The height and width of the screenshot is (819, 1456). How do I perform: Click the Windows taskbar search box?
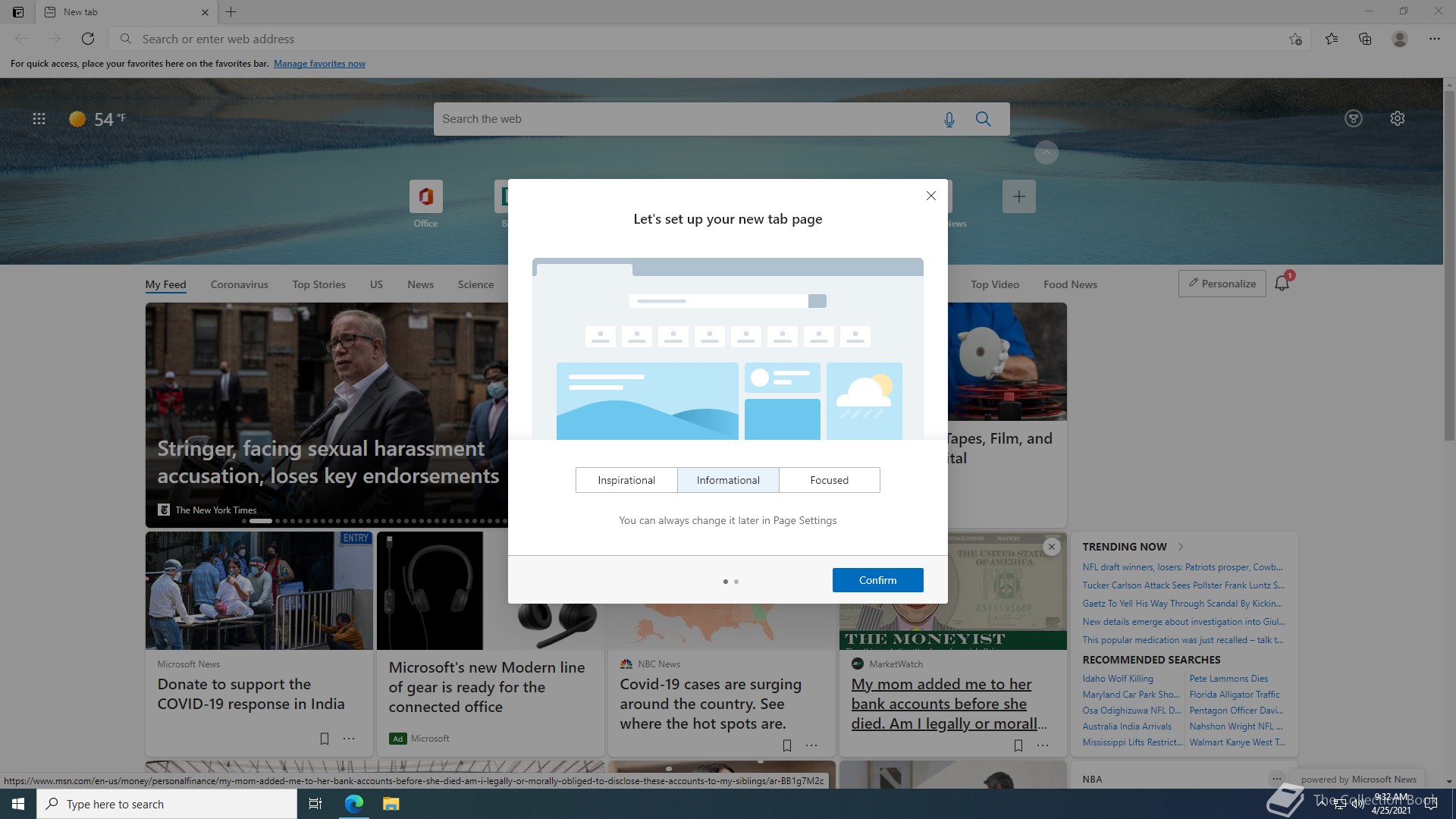pyautogui.click(x=167, y=804)
